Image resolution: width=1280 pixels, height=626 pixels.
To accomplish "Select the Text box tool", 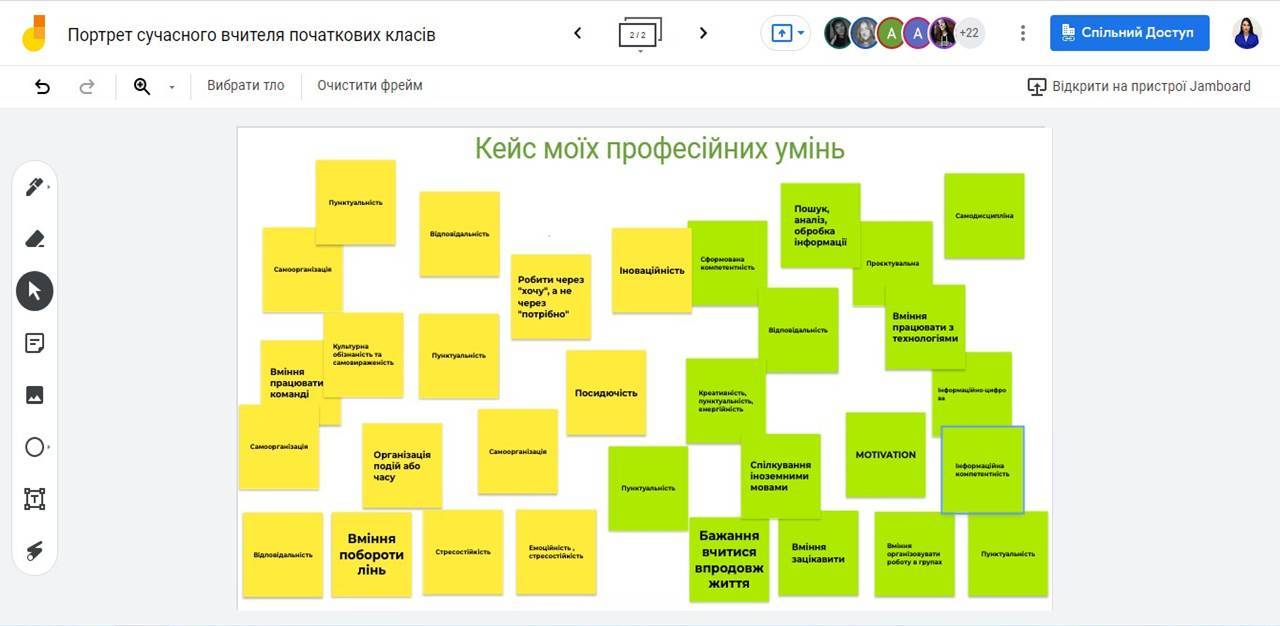I will [35, 499].
